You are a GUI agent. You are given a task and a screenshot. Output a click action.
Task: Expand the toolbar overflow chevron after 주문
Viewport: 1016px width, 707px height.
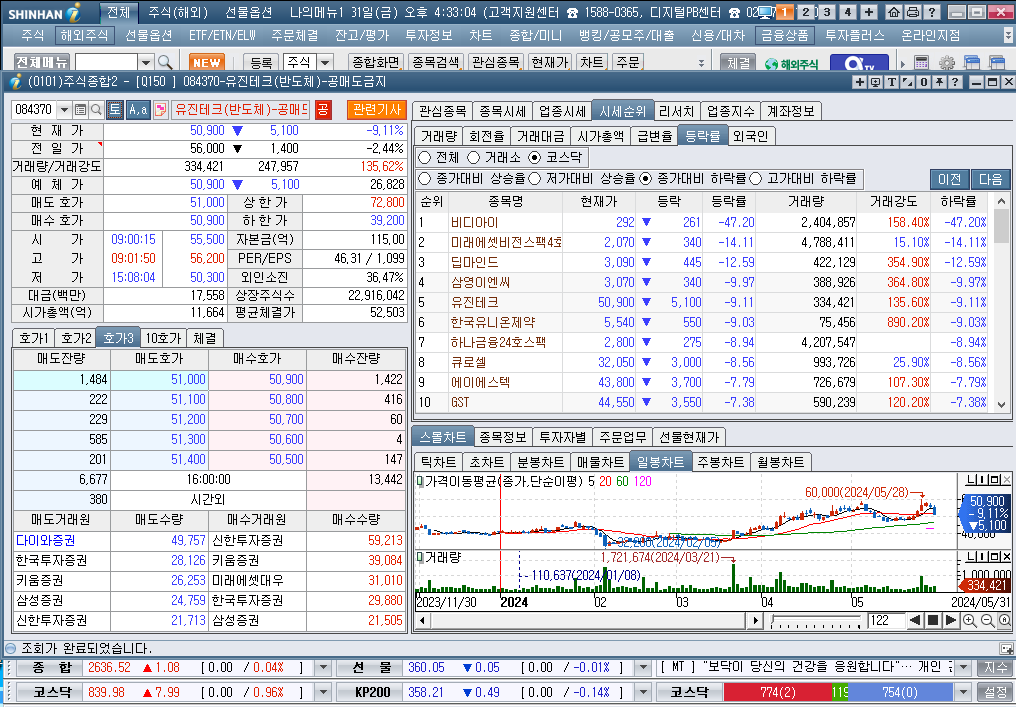point(701,63)
